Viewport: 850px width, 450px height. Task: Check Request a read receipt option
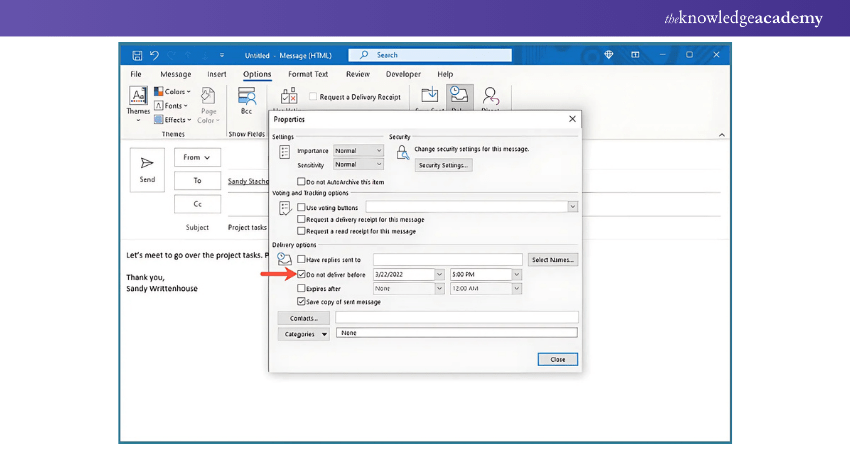pyautogui.click(x=302, y=231)
